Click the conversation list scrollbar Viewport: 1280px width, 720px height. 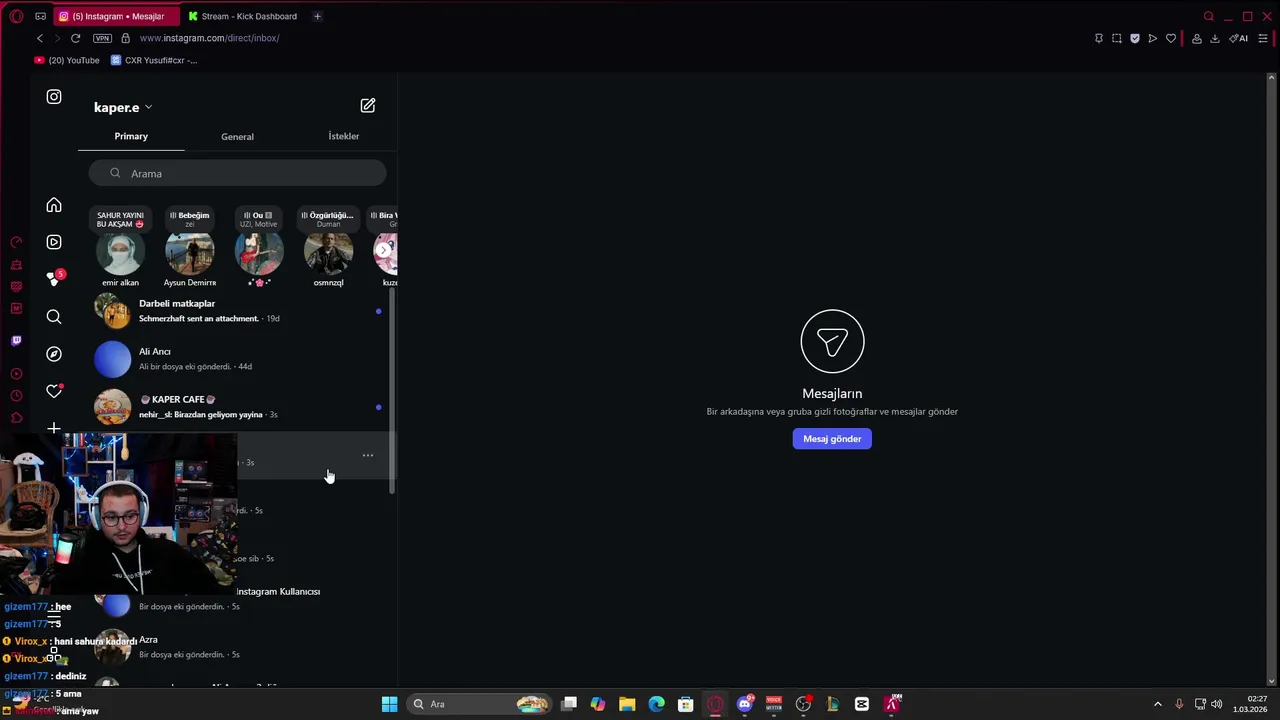tap(392, 390)
